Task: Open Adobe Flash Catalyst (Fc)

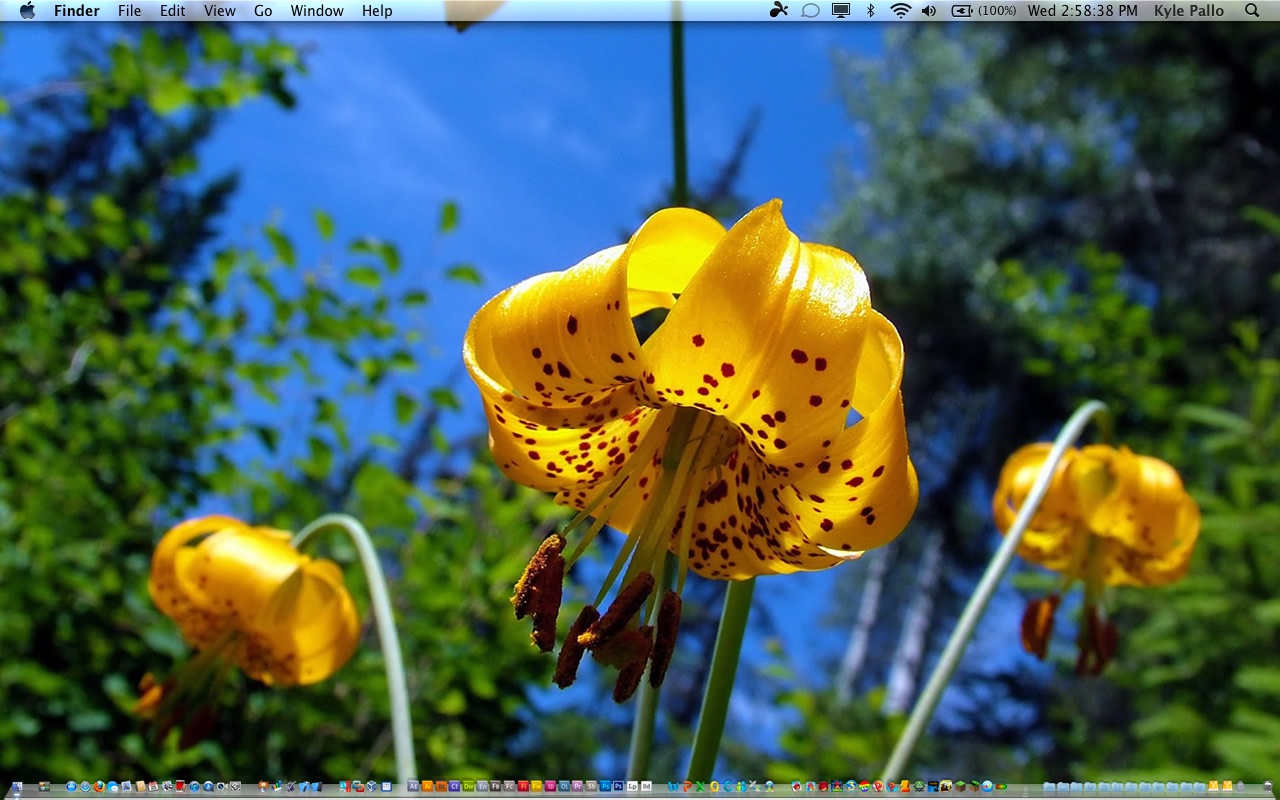Action: [509, 786]
